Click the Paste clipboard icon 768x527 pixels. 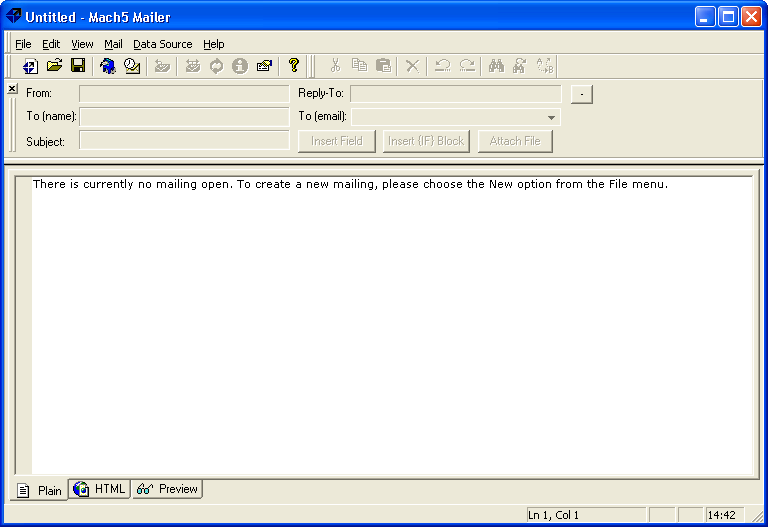[x=383, y=66]
